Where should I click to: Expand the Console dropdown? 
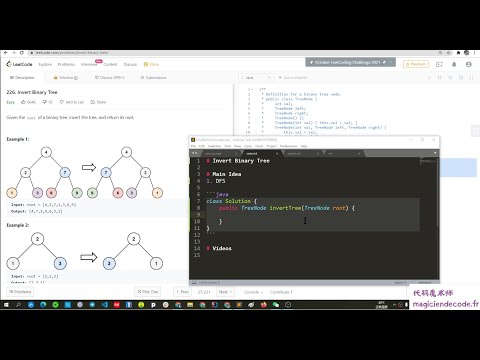point(253,292)
